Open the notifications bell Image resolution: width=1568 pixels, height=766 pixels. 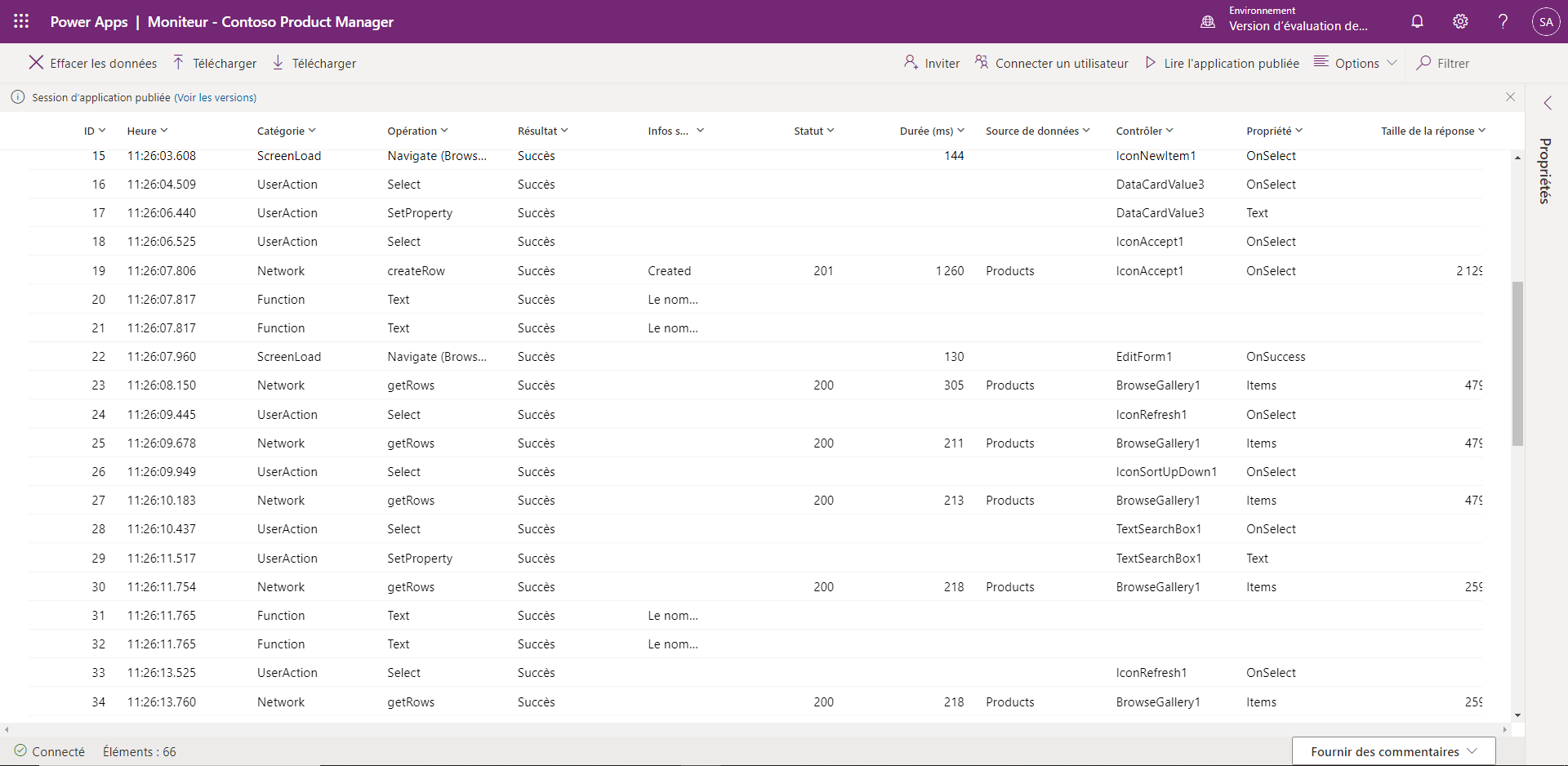[1418, 21]
